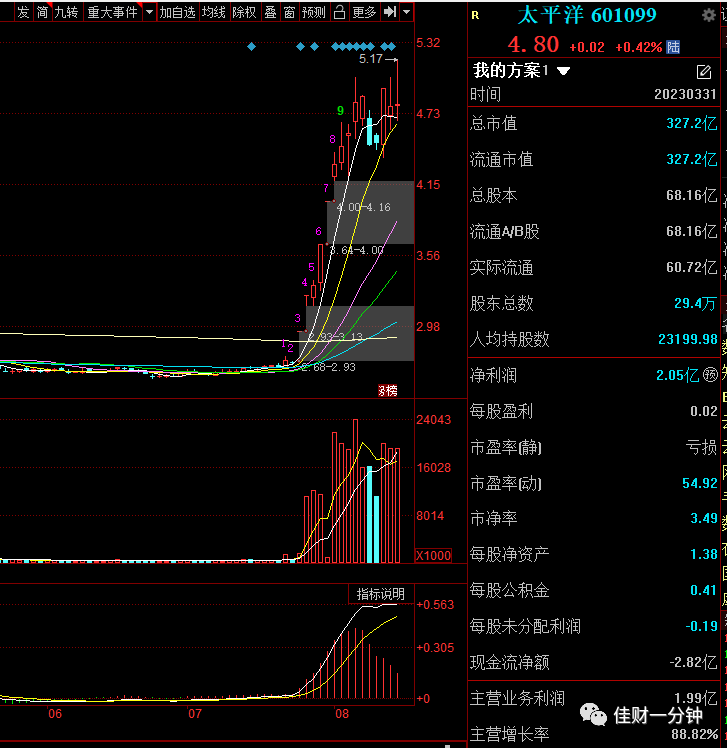Click the 预 icon beside 净利润
Screen dimensions: 727x748
(x=710, y=375)
